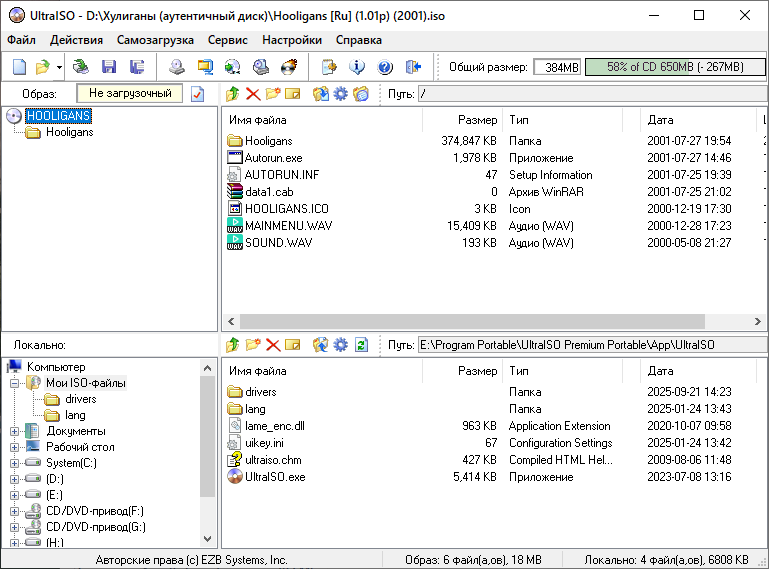This screenshot has height=569, width=769.
Task: Burn the image with the flaming disc icon
Action: pos(289,67)
